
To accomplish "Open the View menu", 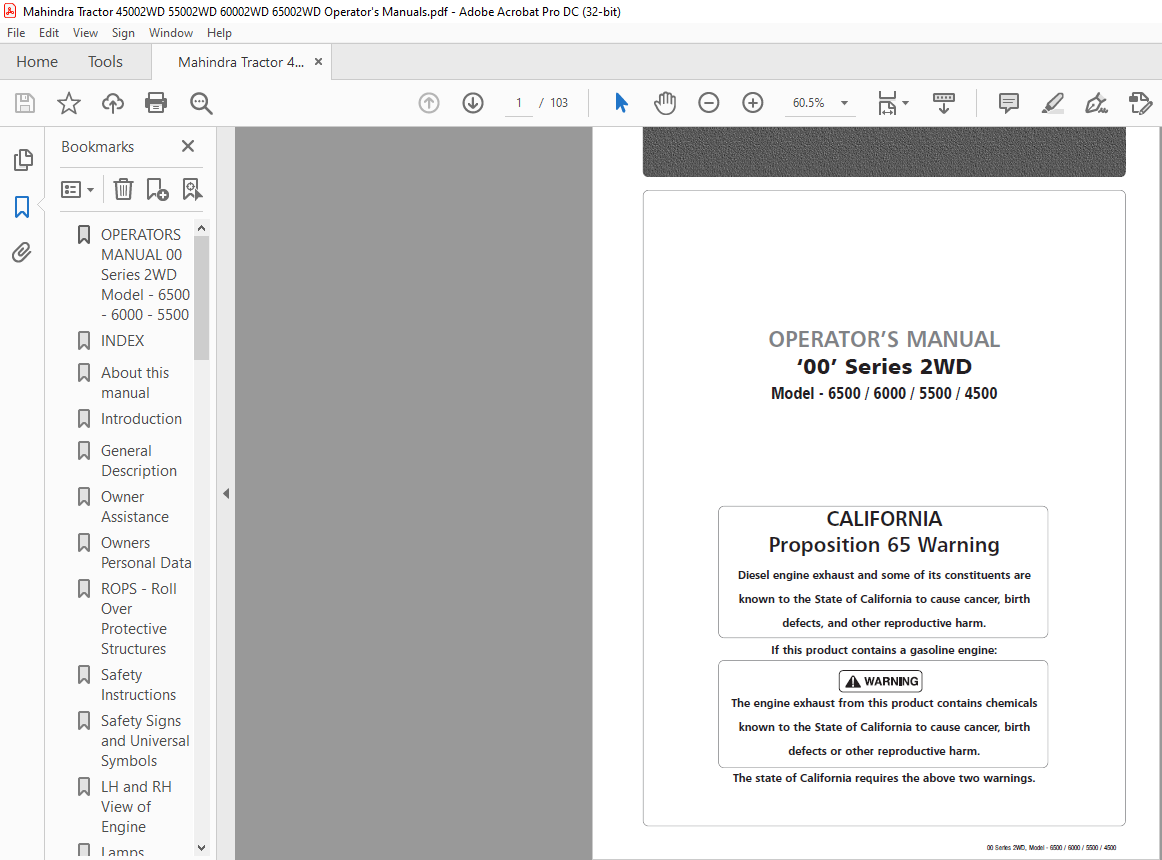I will point(85,33).
